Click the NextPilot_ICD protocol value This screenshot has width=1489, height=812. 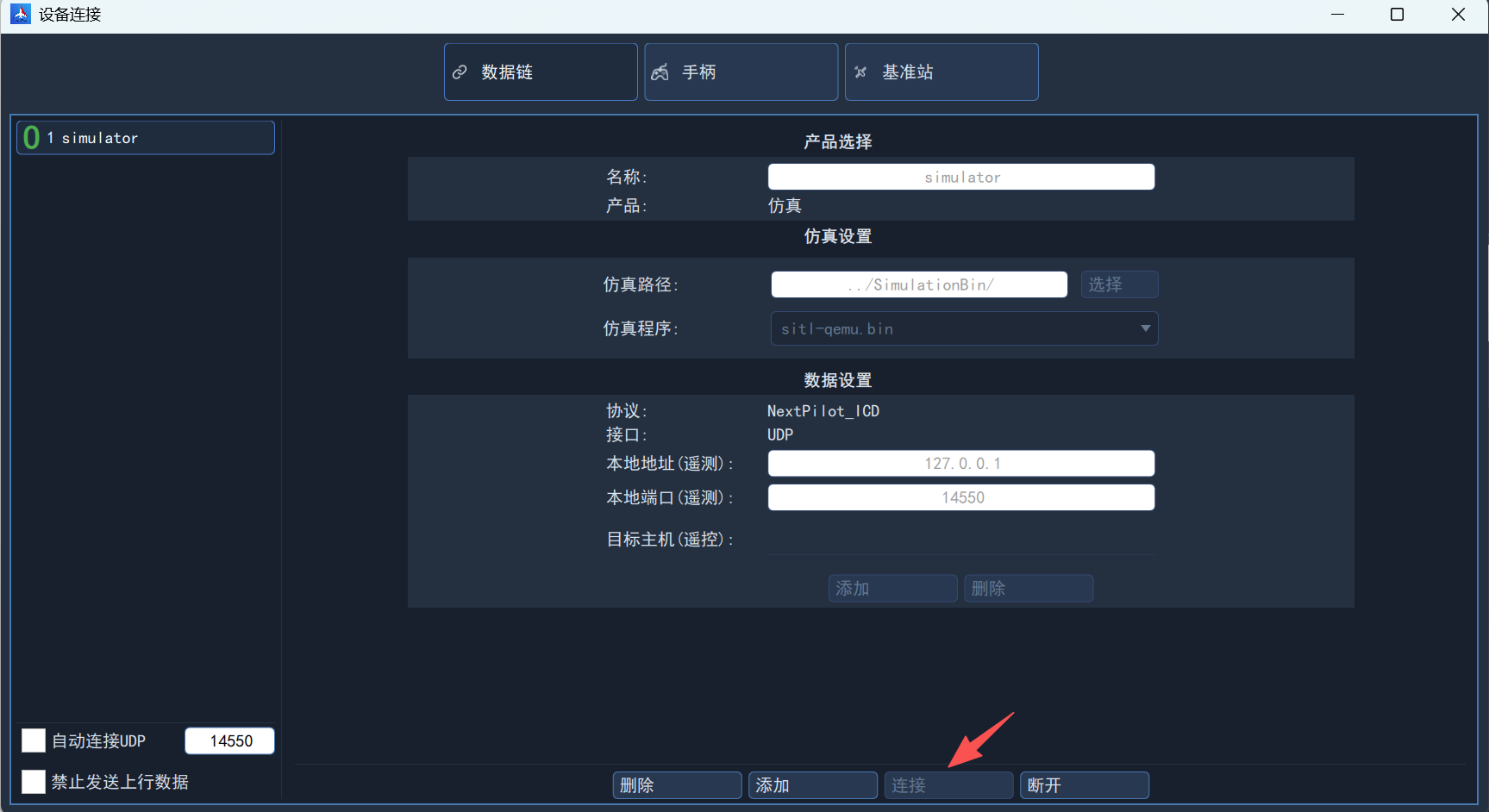[823, 411]
